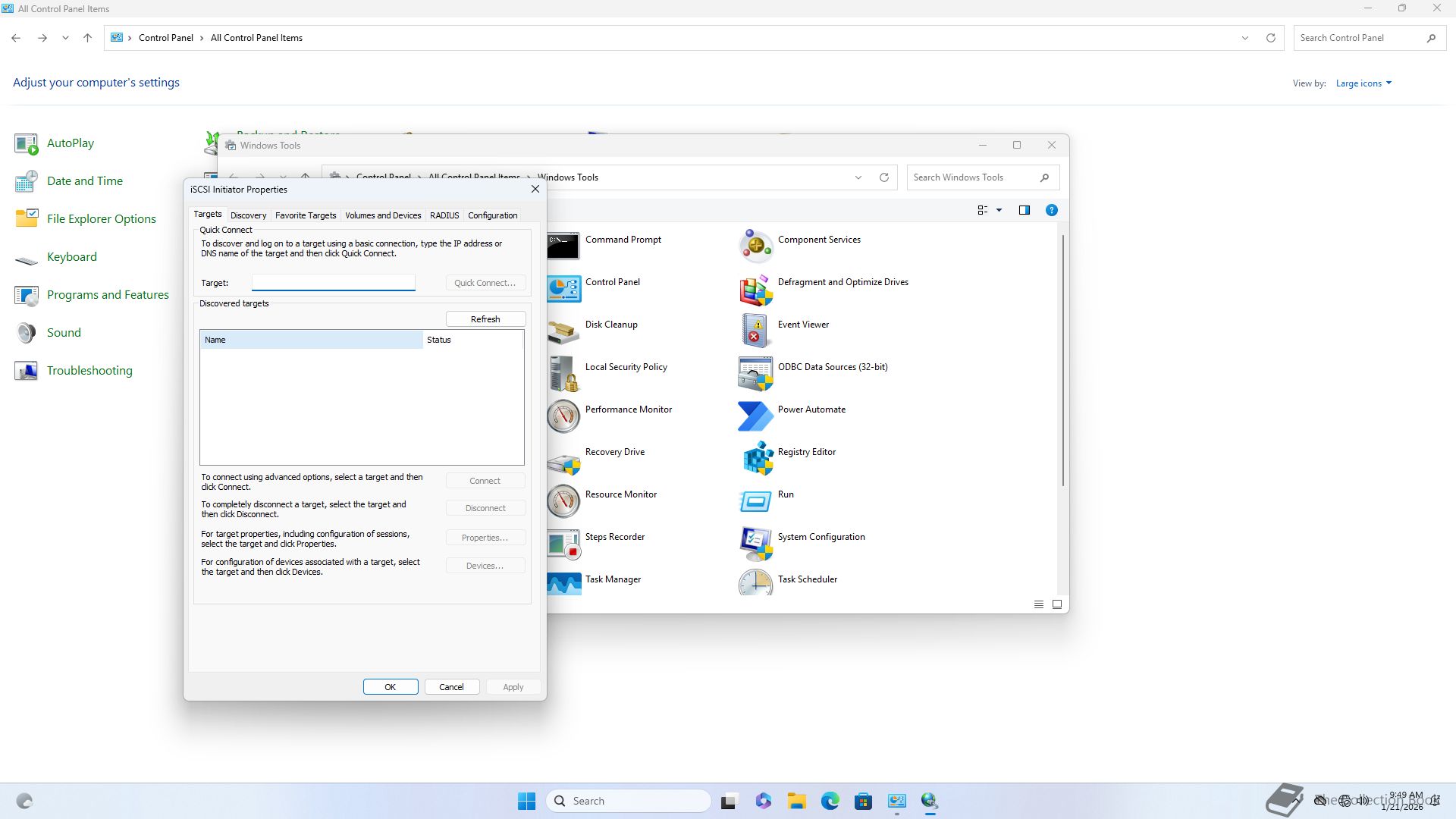The image size is (1456, 819).
Task: Click Cancel in iSCSI Initiator Properties
Action: 450,687
